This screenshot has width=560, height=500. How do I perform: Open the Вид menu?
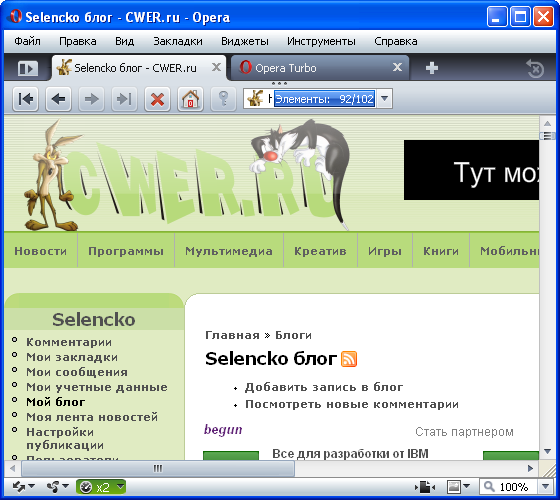click(x=124, y=41)
